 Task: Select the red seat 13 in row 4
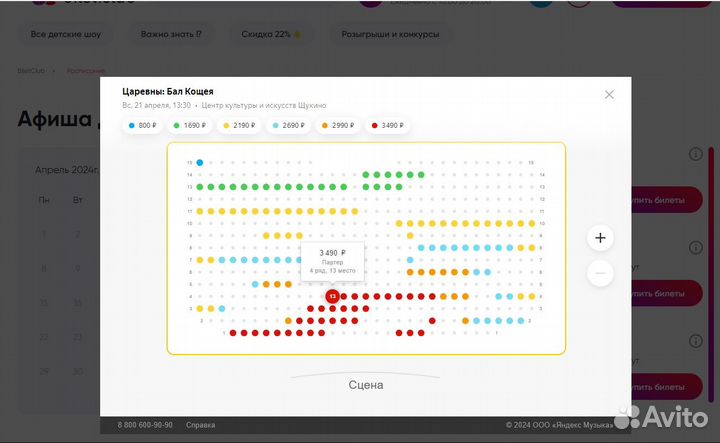click(x=332, y=297)
